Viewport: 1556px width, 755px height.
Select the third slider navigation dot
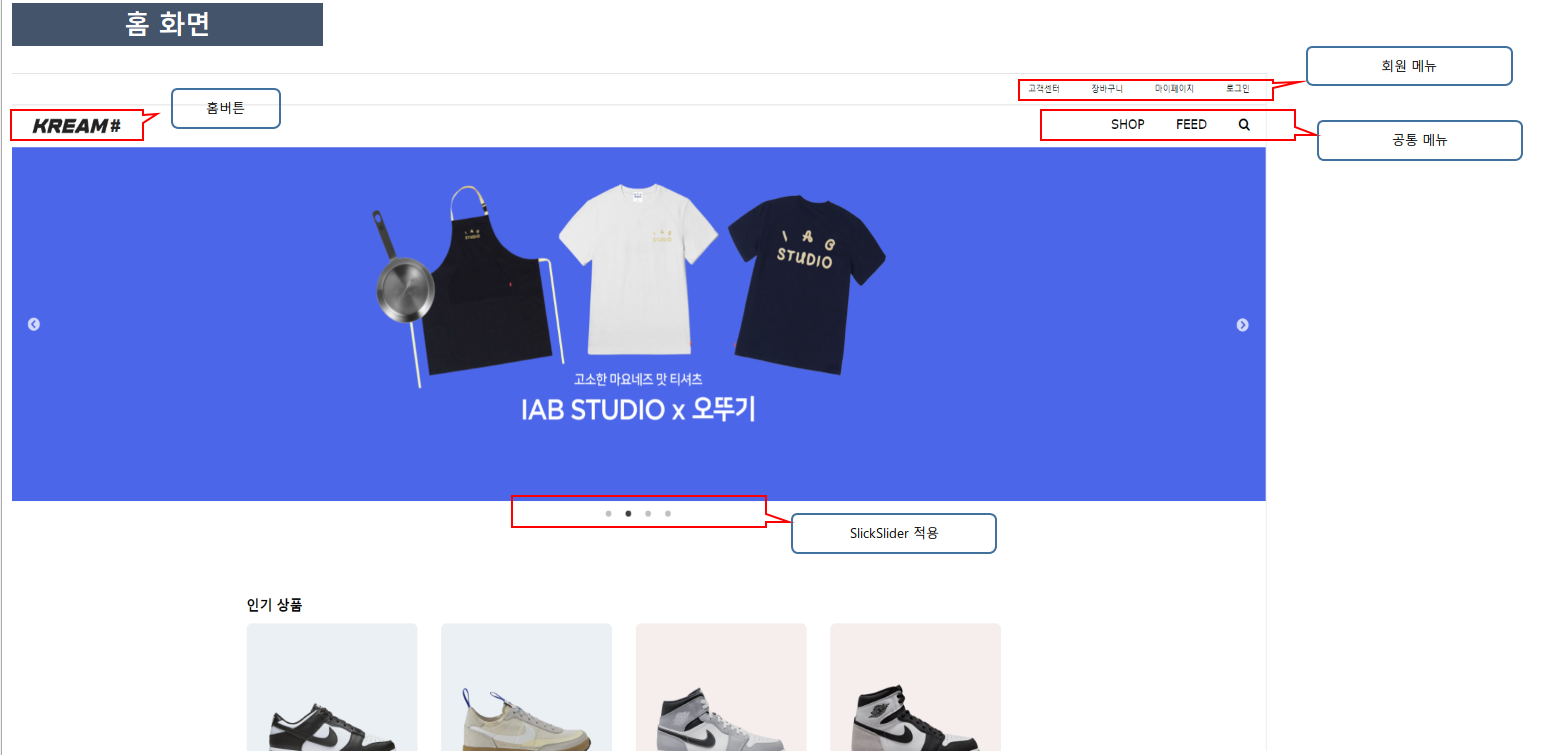point(648,513)
